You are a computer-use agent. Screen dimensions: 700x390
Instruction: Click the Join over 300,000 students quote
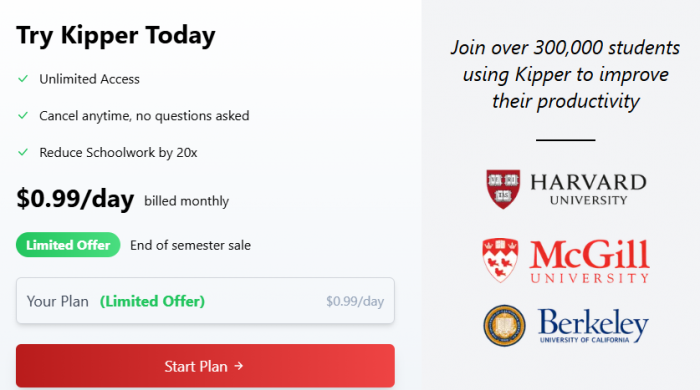click(x=565, y=74)
